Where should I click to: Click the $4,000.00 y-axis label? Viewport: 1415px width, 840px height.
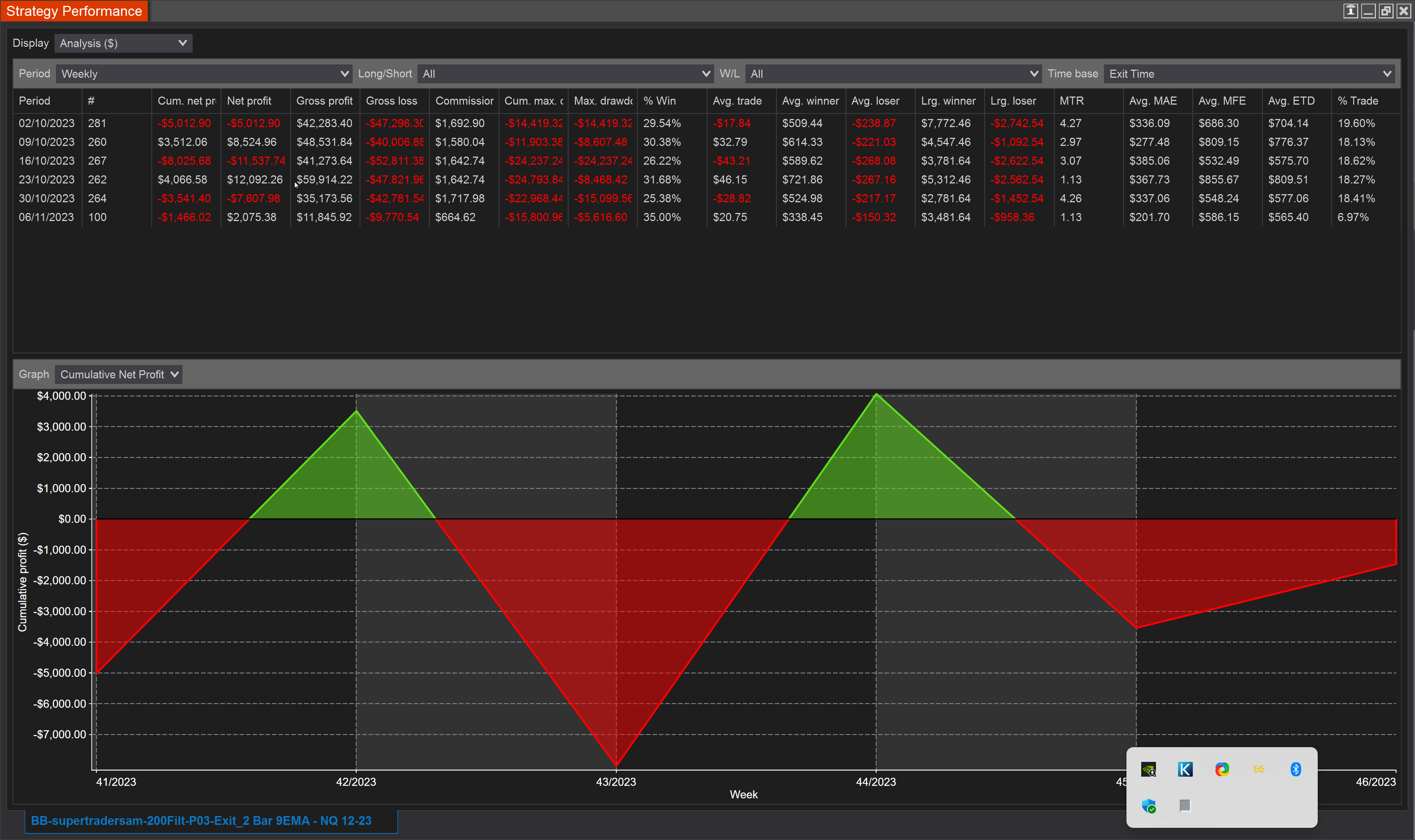(61, 396)
